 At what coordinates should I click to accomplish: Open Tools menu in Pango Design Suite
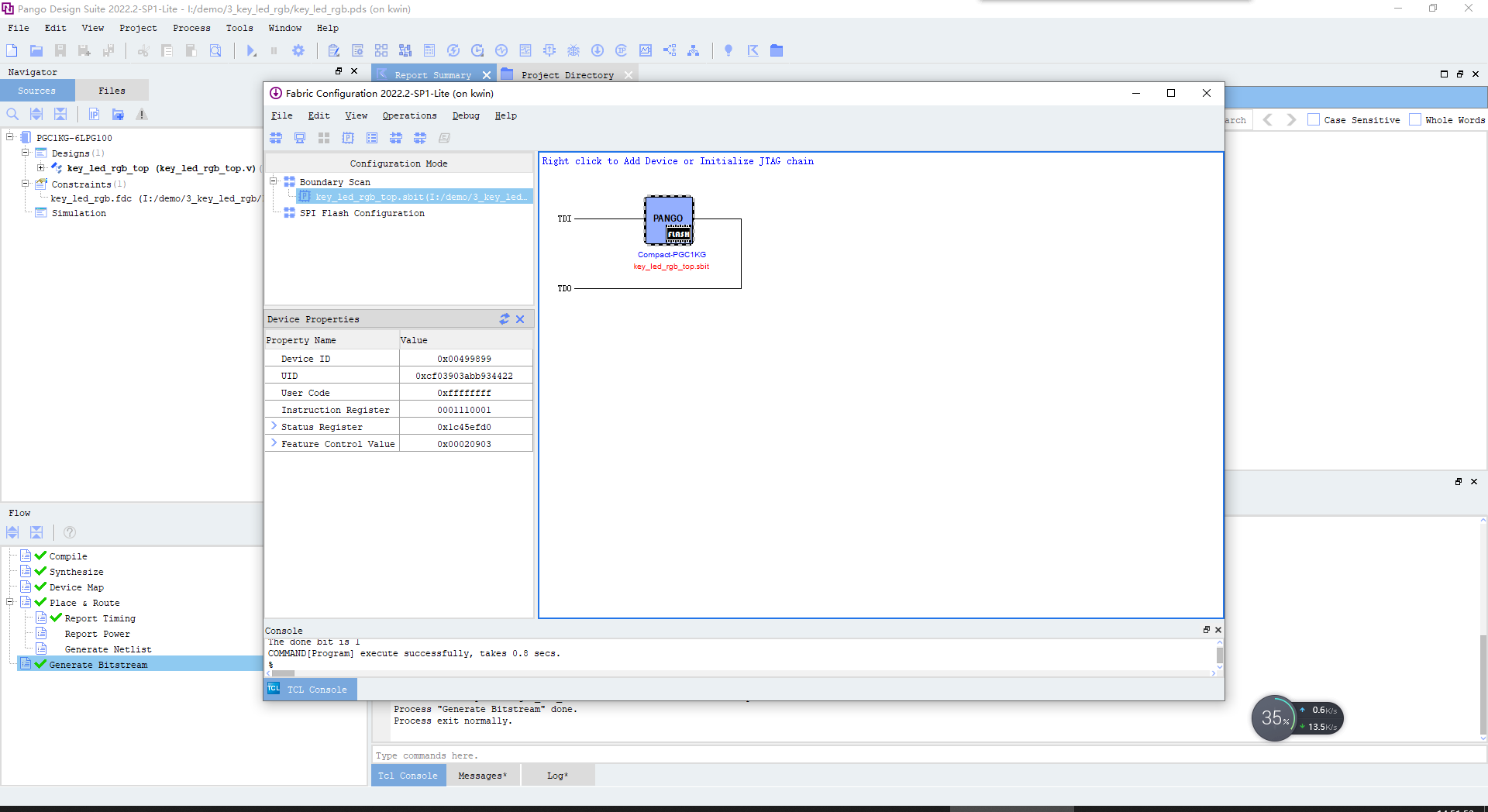coord(239,28)
